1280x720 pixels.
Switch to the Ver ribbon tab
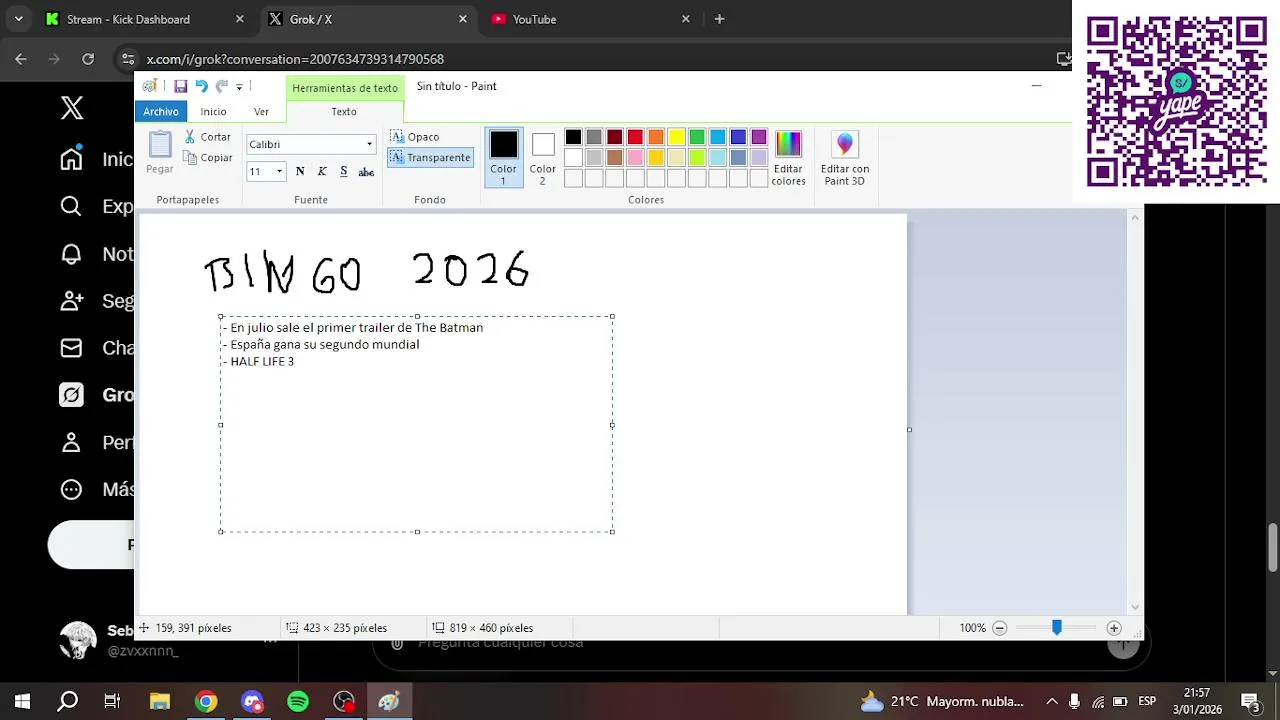[x=261, y=112]
